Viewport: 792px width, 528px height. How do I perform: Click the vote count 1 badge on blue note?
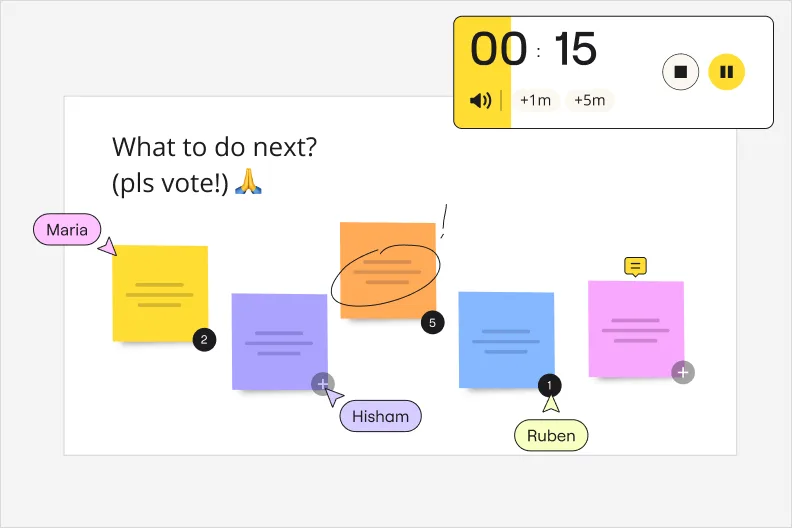coord(550,386)
